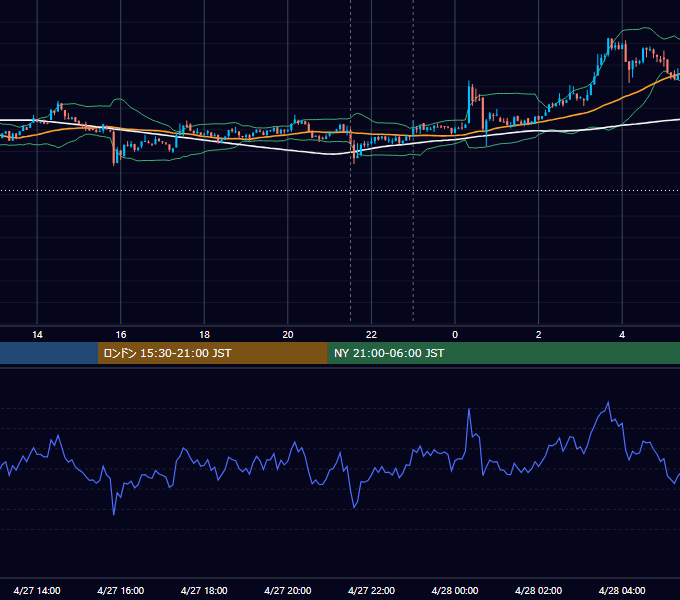Click the 4/27 16:00 date label

click(121, 590)
